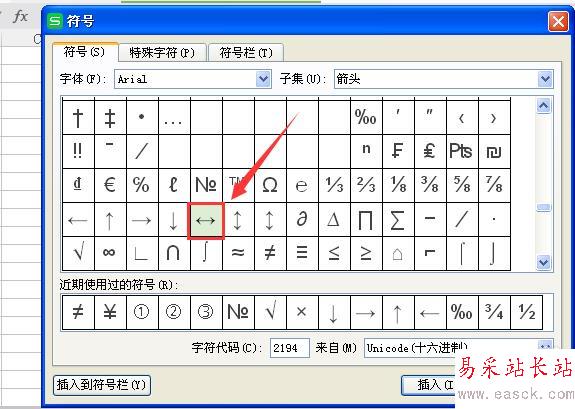Screen dimensions: 575x409
Task: Select the not-equal ≠ in recently used symbols
Action: tap(78, 313)
